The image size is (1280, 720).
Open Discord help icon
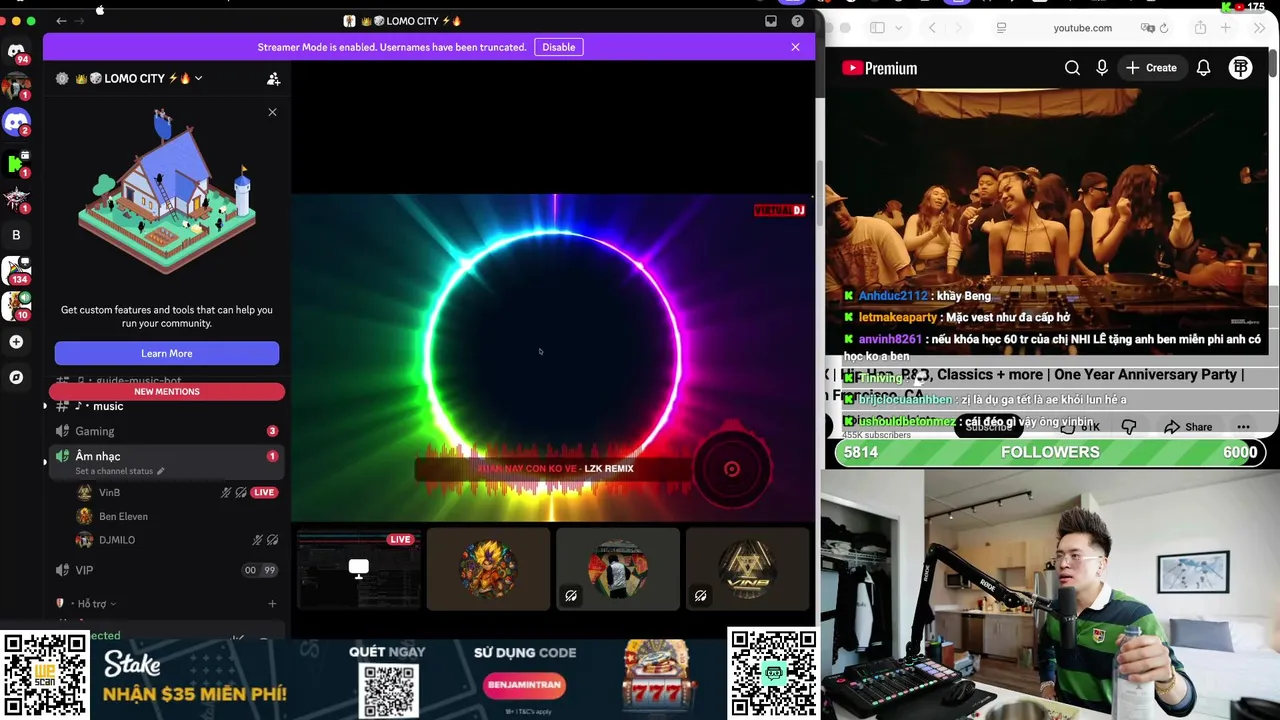pyautogui.click(x=797, y=21)
